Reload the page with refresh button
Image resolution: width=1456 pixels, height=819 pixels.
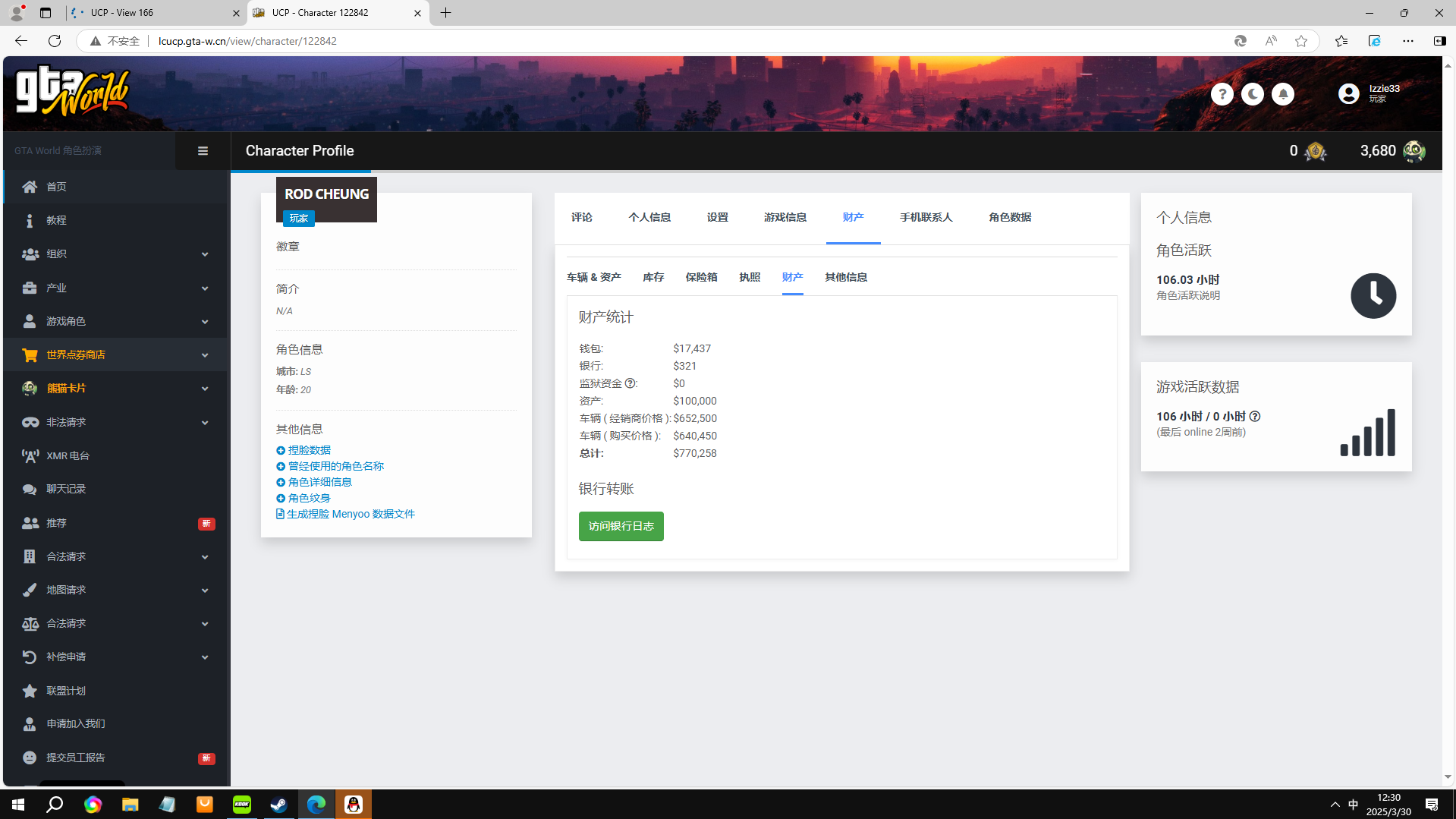pyautogui.click(x=55, y=41)
